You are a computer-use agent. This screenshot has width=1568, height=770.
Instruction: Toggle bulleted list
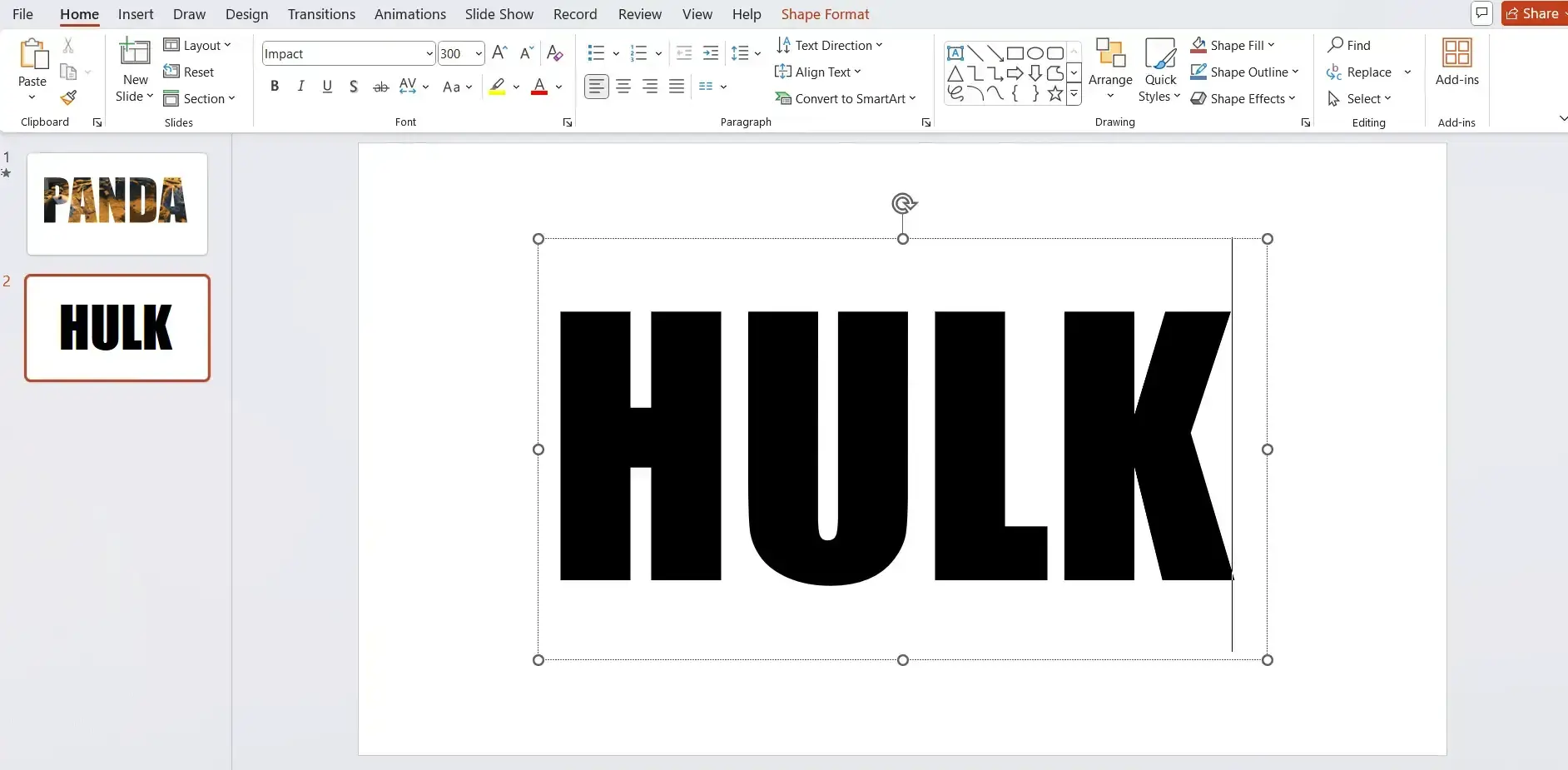(x=596, y=53)
